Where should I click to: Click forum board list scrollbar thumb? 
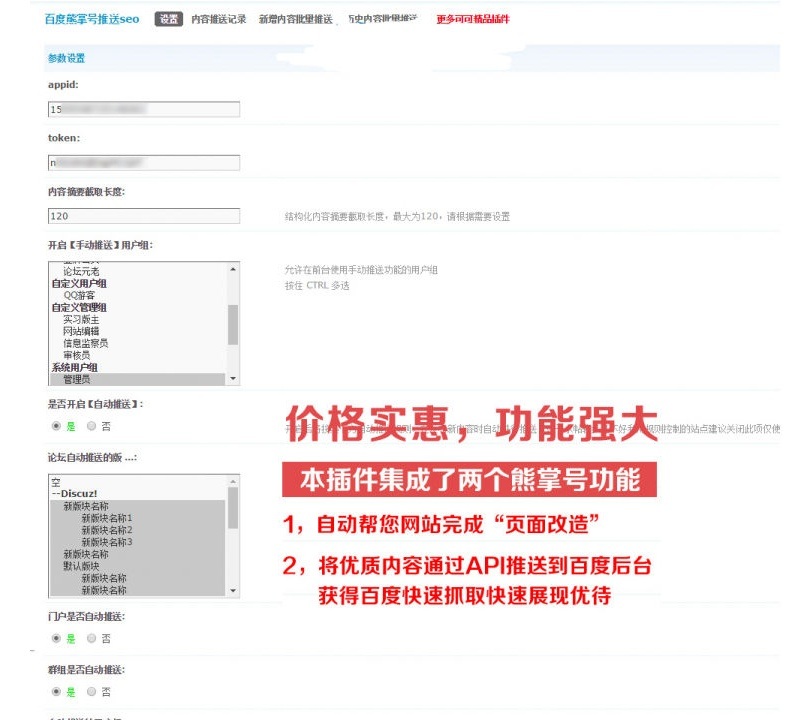click(233, 508)
